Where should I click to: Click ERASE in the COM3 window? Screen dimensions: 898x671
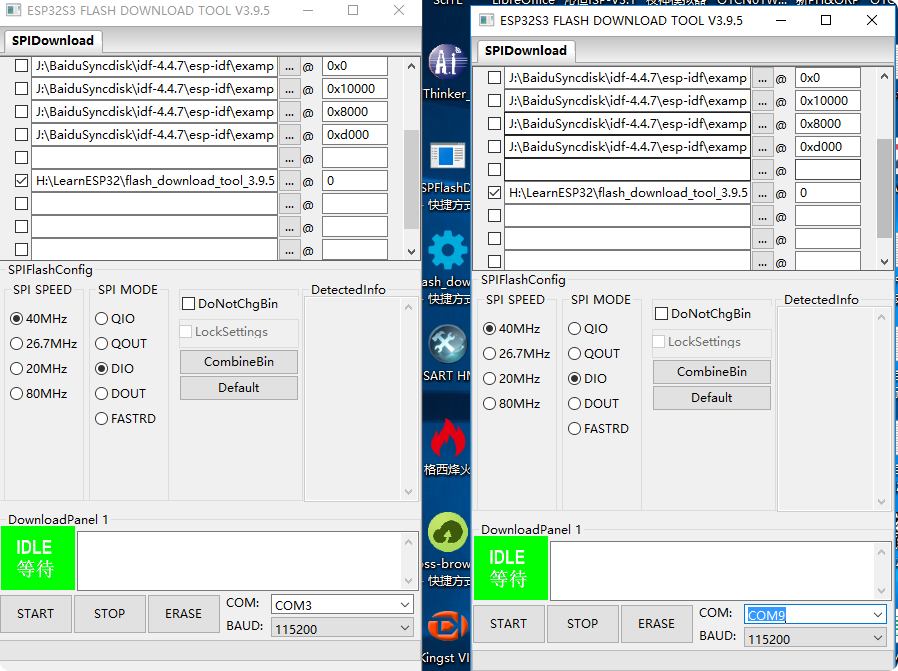point(183,614)
